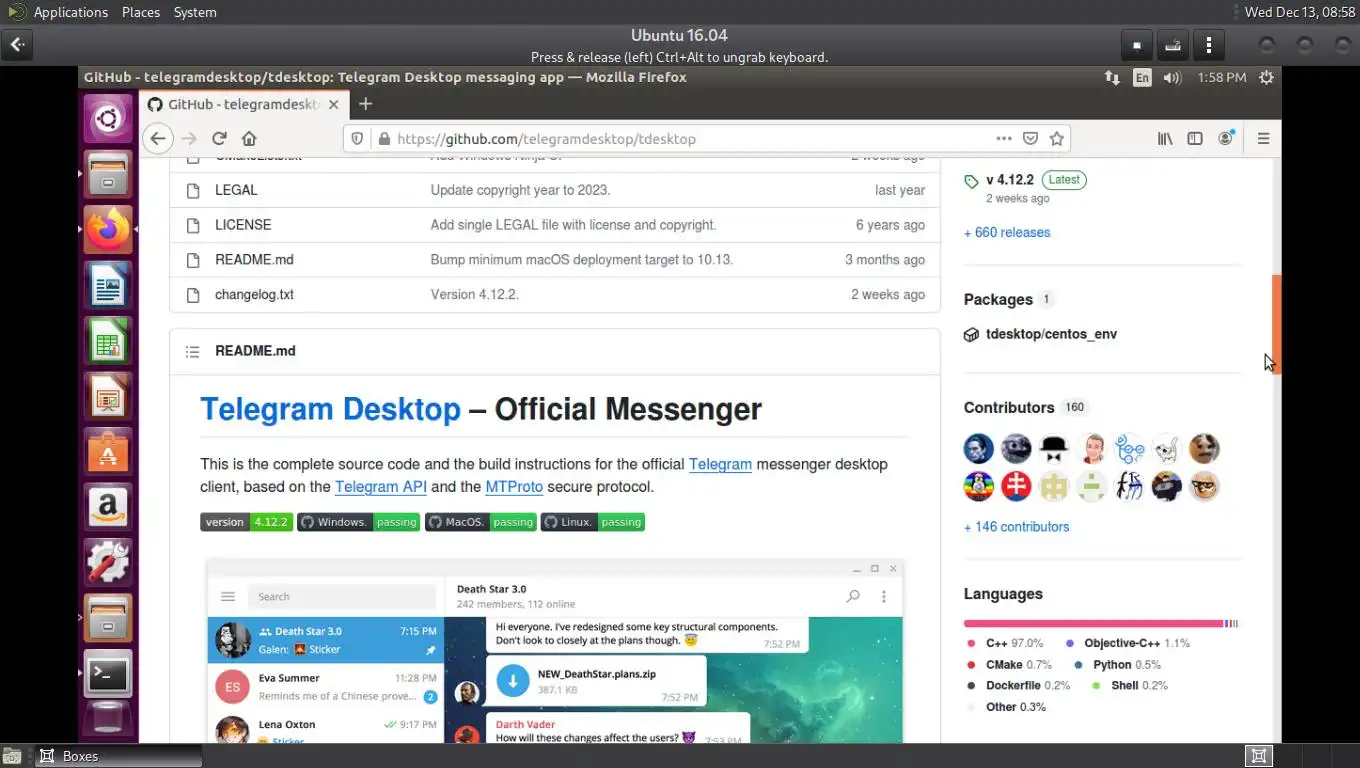Follow the MTProto link
Screen dimensions: 1360x768
(514, 487)
